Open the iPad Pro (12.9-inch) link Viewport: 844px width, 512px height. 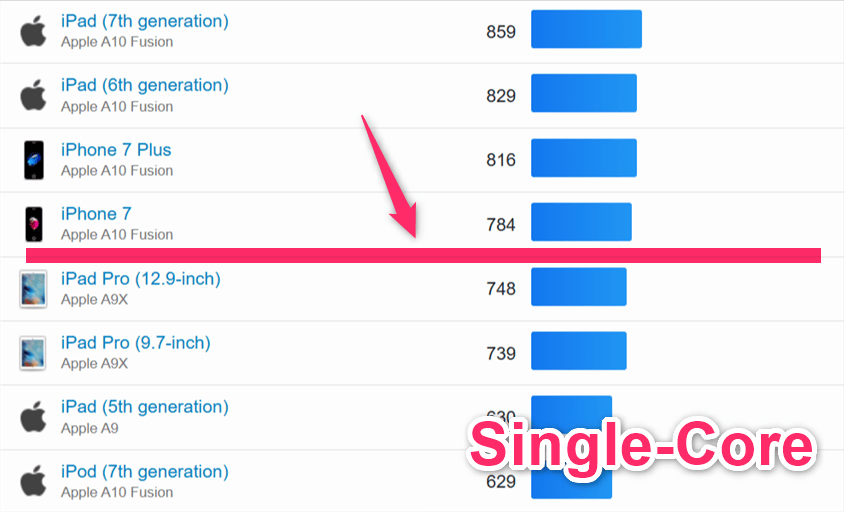140,278
